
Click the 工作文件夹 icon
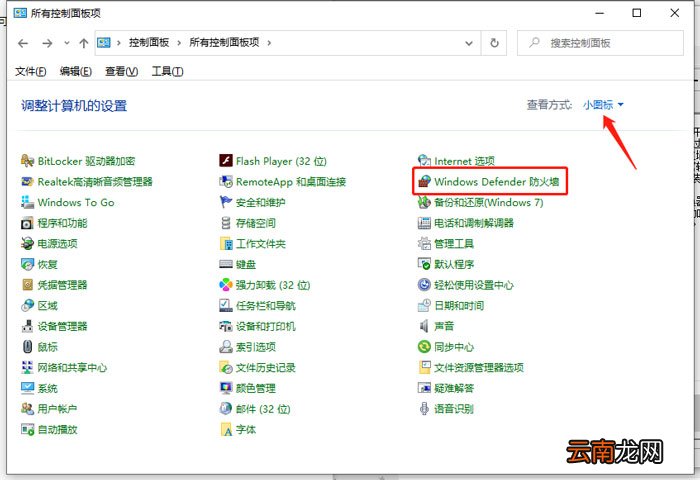(x=226, y=243)
